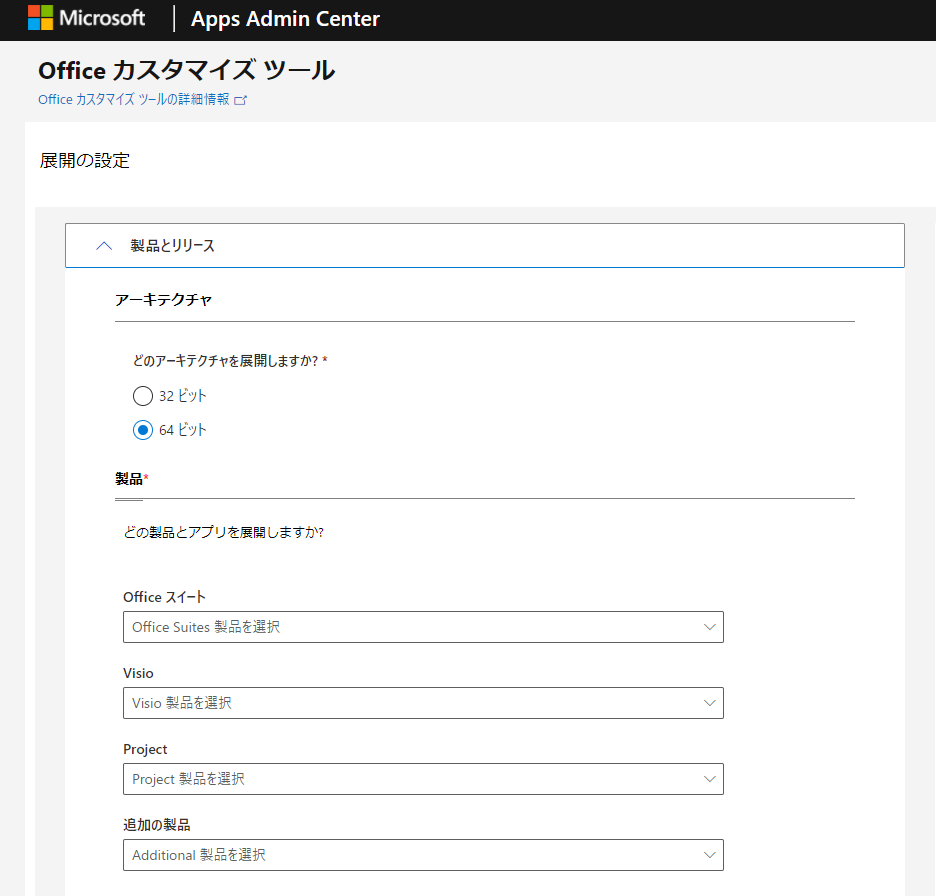Select the 64 ビット radio button
This screenshot has height=896, width=936.
click(x=142, y=430)
